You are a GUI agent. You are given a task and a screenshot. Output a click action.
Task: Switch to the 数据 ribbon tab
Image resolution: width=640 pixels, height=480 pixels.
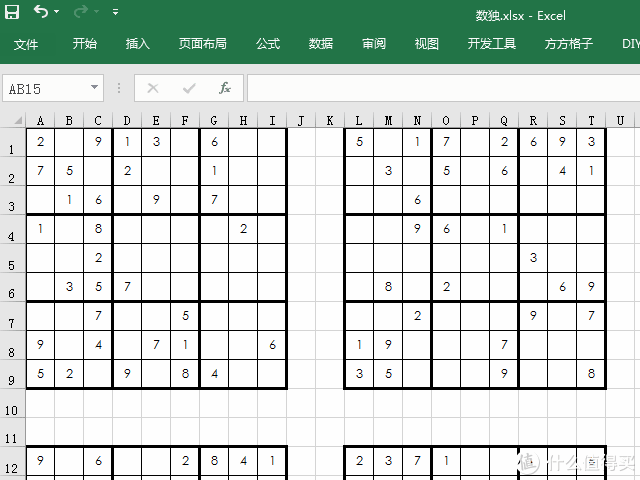click(321, 43)
